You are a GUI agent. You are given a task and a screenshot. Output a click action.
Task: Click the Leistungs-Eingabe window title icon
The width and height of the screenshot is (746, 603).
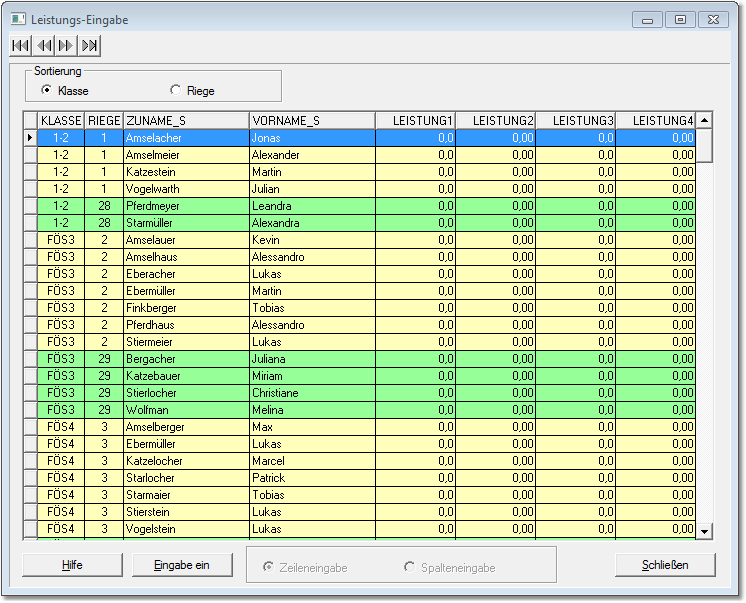(x=18, y=19)
